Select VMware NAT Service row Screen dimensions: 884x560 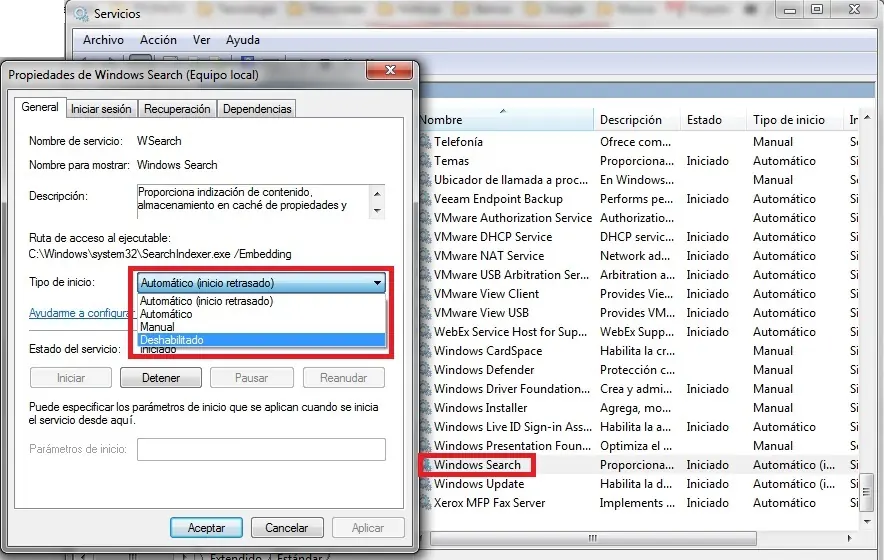coord(639,256)
